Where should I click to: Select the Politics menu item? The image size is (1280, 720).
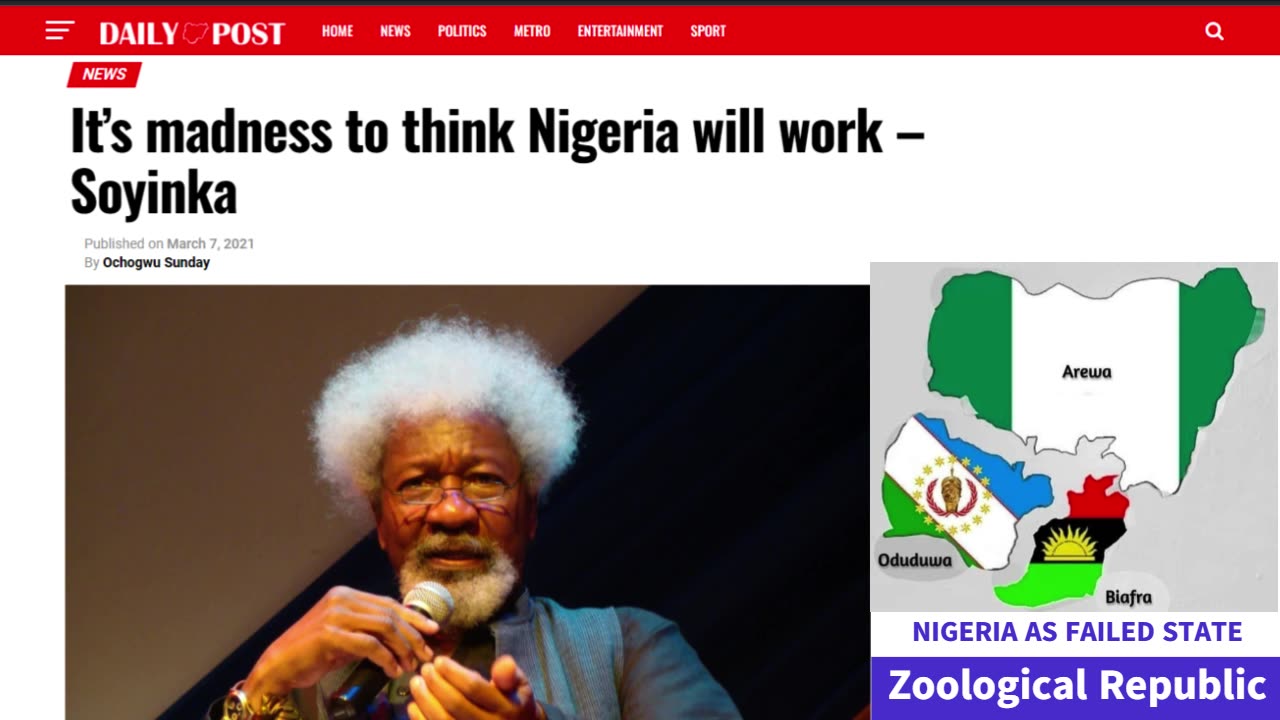(462, 31)
